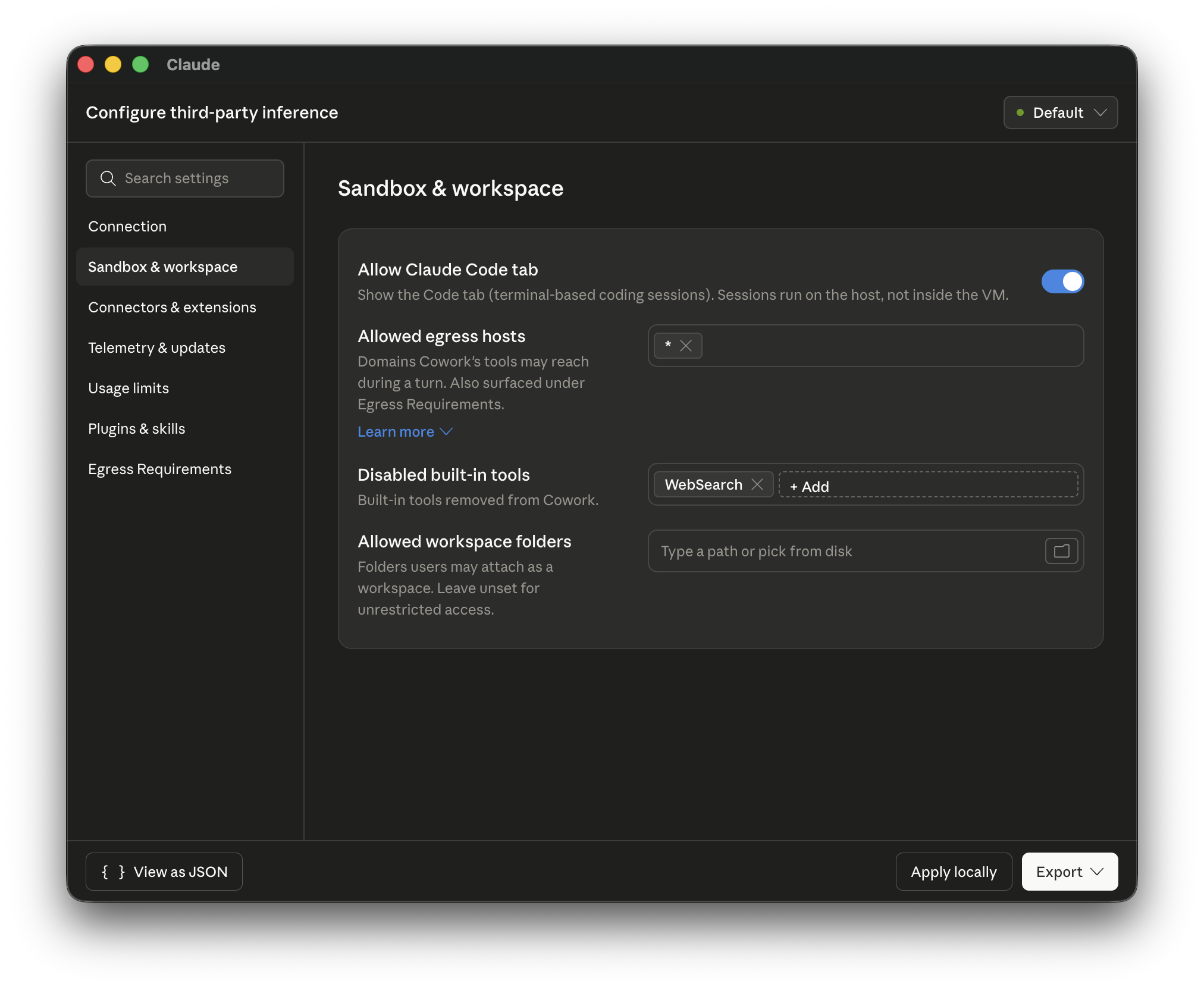
Task: Go to Connectors & extensions
Action: [185, 308]
